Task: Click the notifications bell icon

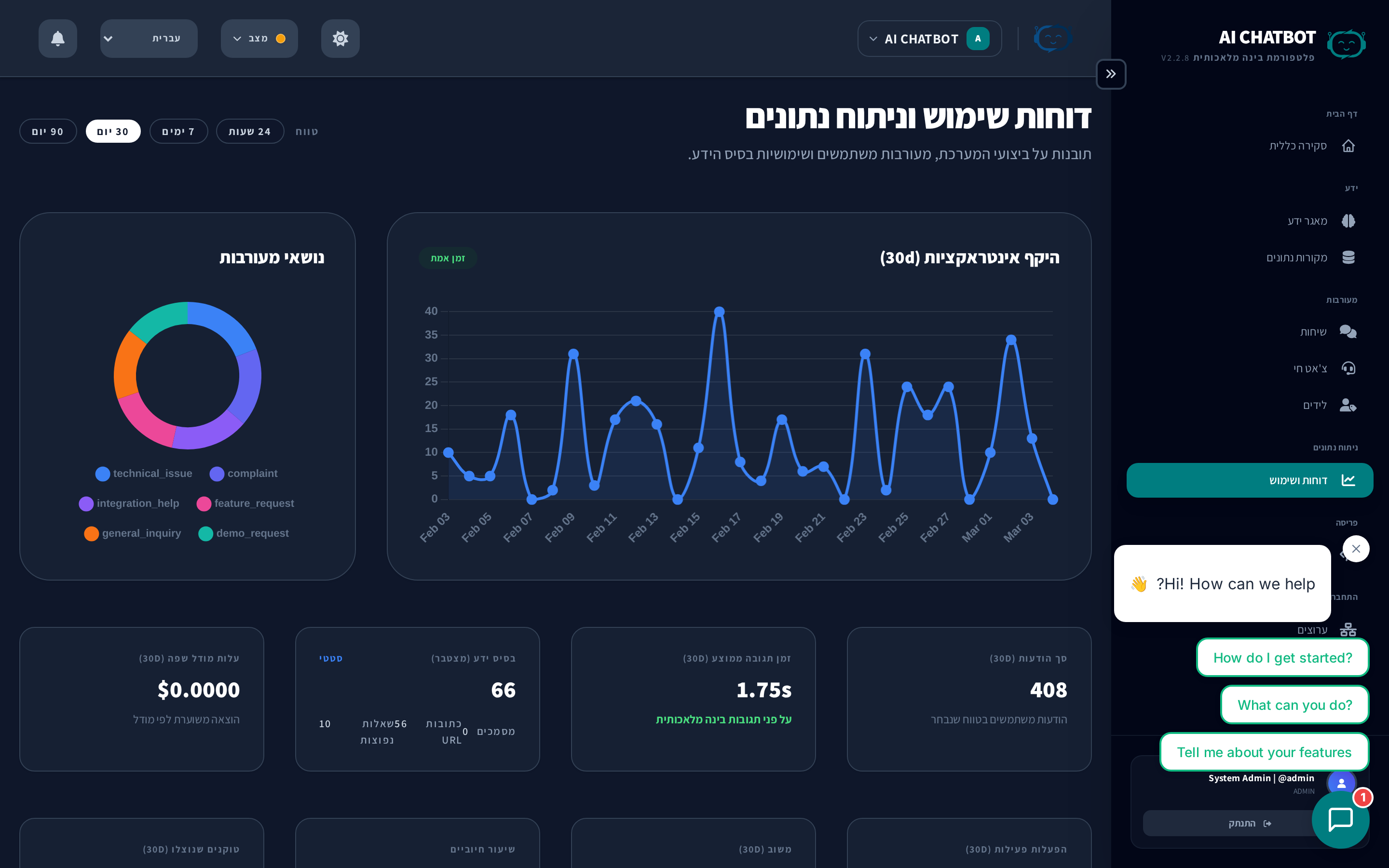Action: click(x=57, y=39)
